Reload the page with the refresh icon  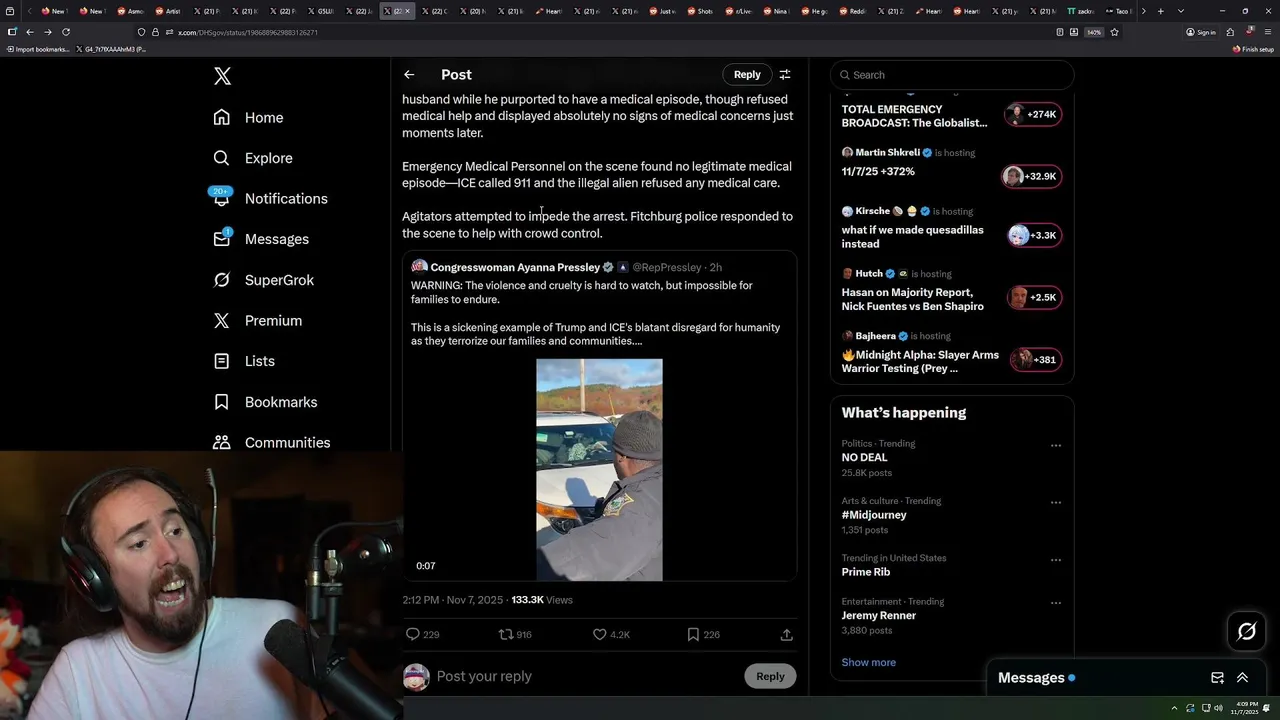(x=66, y=32)
